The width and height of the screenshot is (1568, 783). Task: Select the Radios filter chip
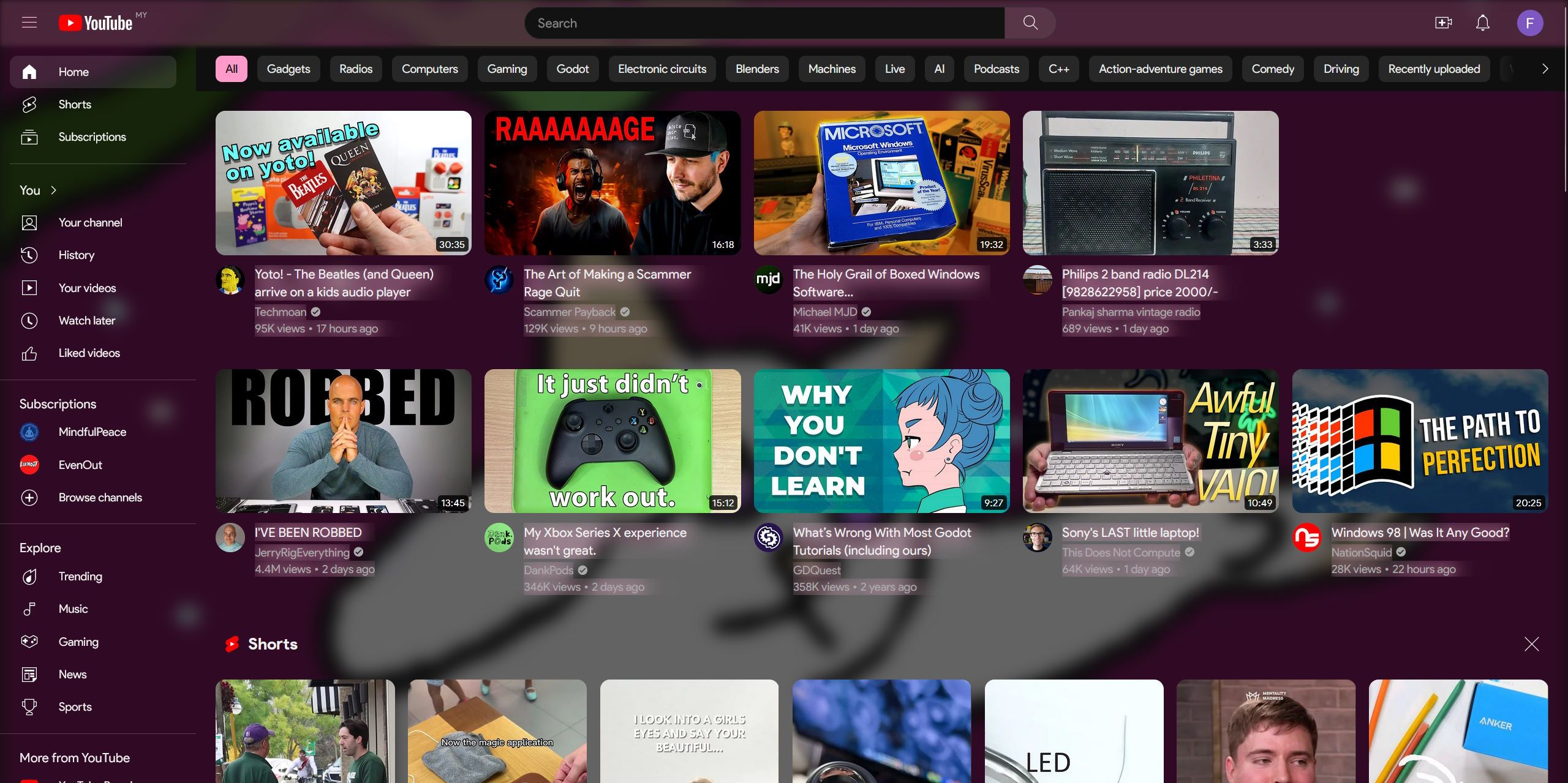[356, 69]
